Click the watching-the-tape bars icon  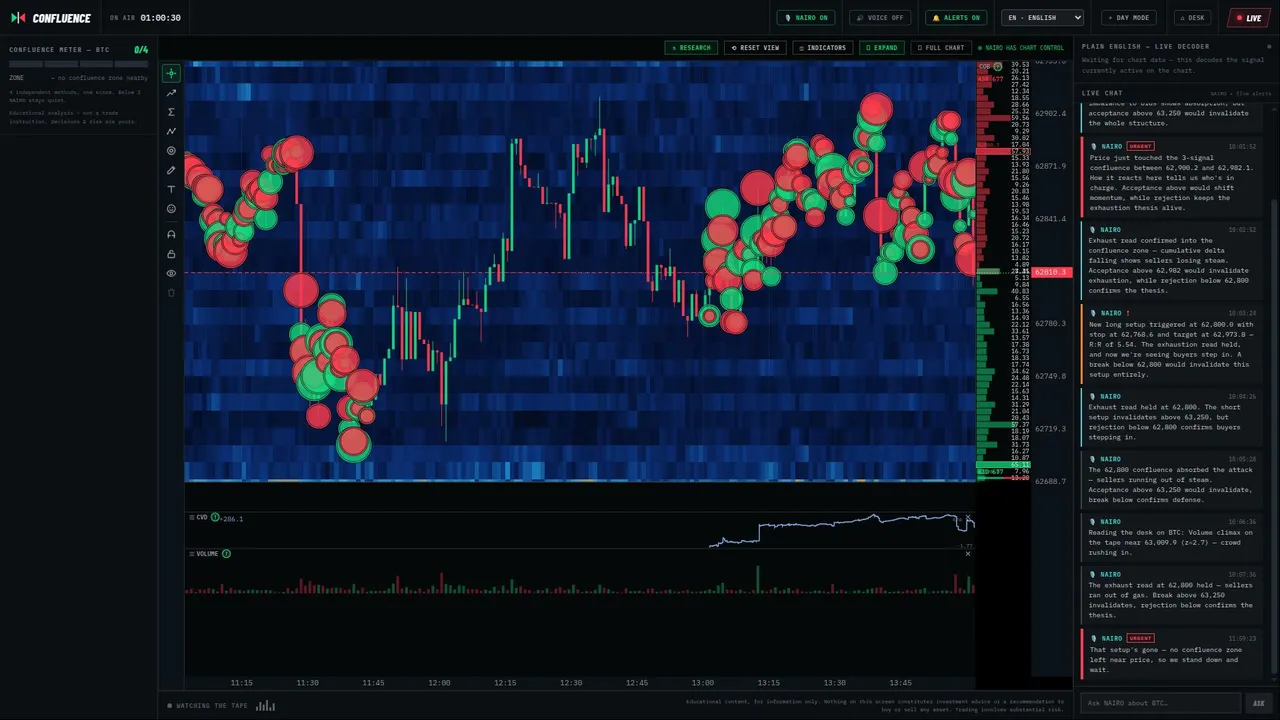[265, 705]
